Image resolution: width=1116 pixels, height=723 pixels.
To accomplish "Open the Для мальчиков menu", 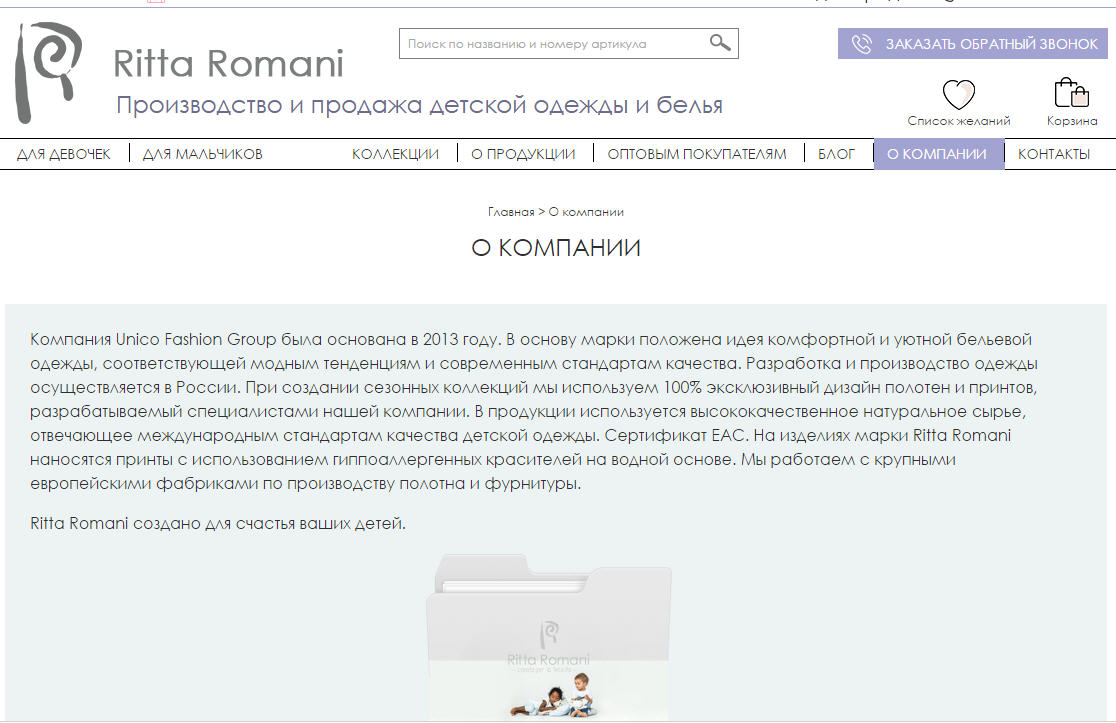I will click(x=203, y=154).
